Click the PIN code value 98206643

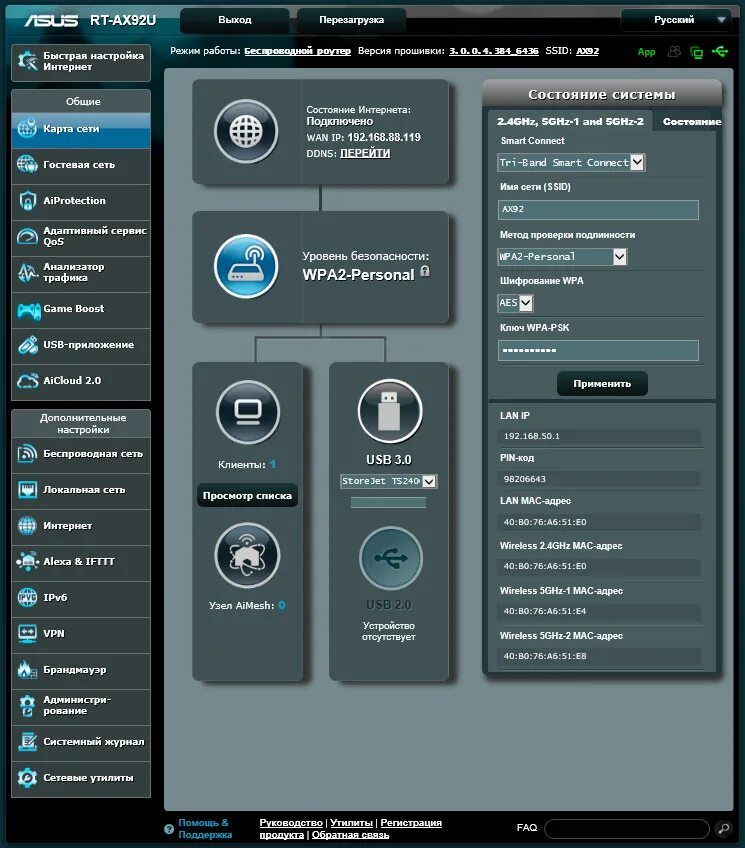click(x=524, y=479)
